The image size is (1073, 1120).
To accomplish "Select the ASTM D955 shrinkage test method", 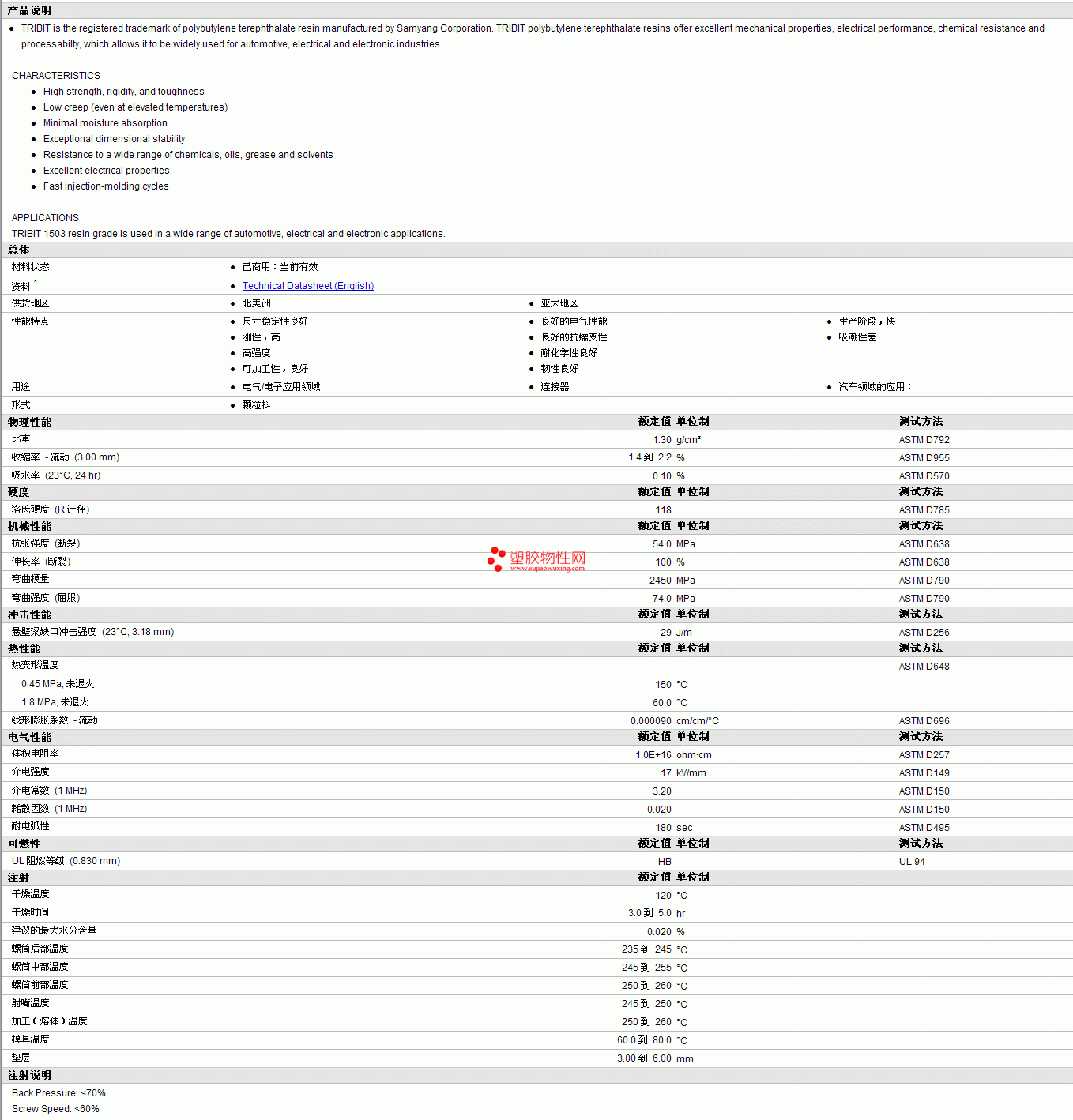I will click(924, 458).
